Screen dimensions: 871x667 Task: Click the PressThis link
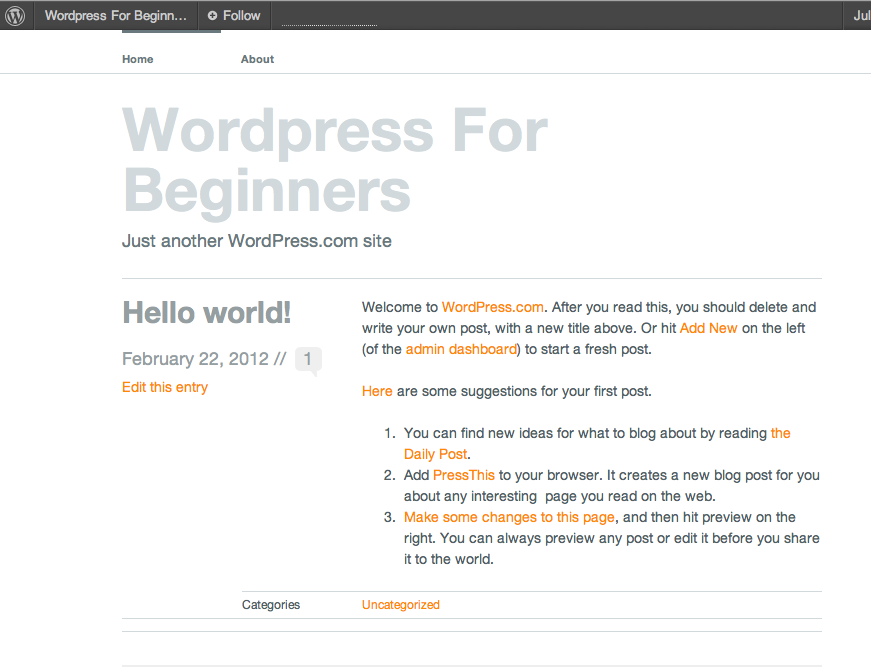[x=463, y=475]
